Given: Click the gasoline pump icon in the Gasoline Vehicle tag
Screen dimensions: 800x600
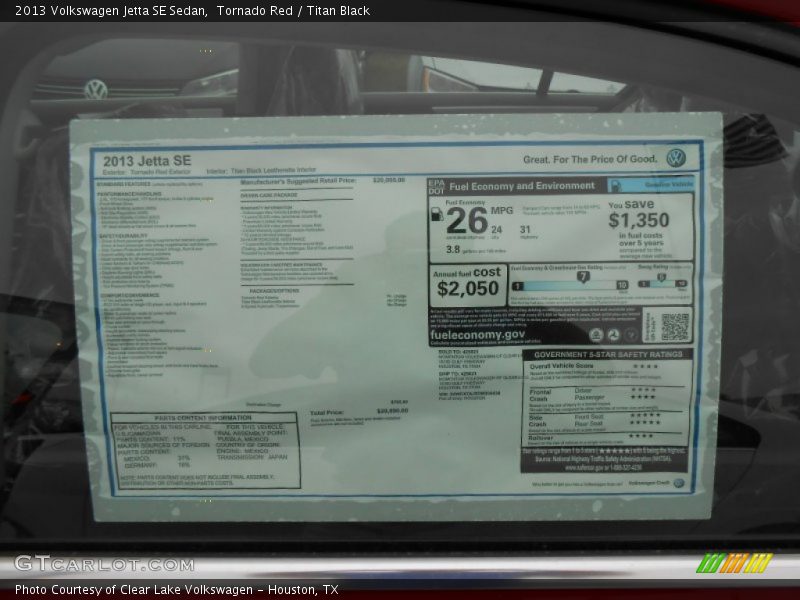Looking at the screenshot, I should 615,185.
